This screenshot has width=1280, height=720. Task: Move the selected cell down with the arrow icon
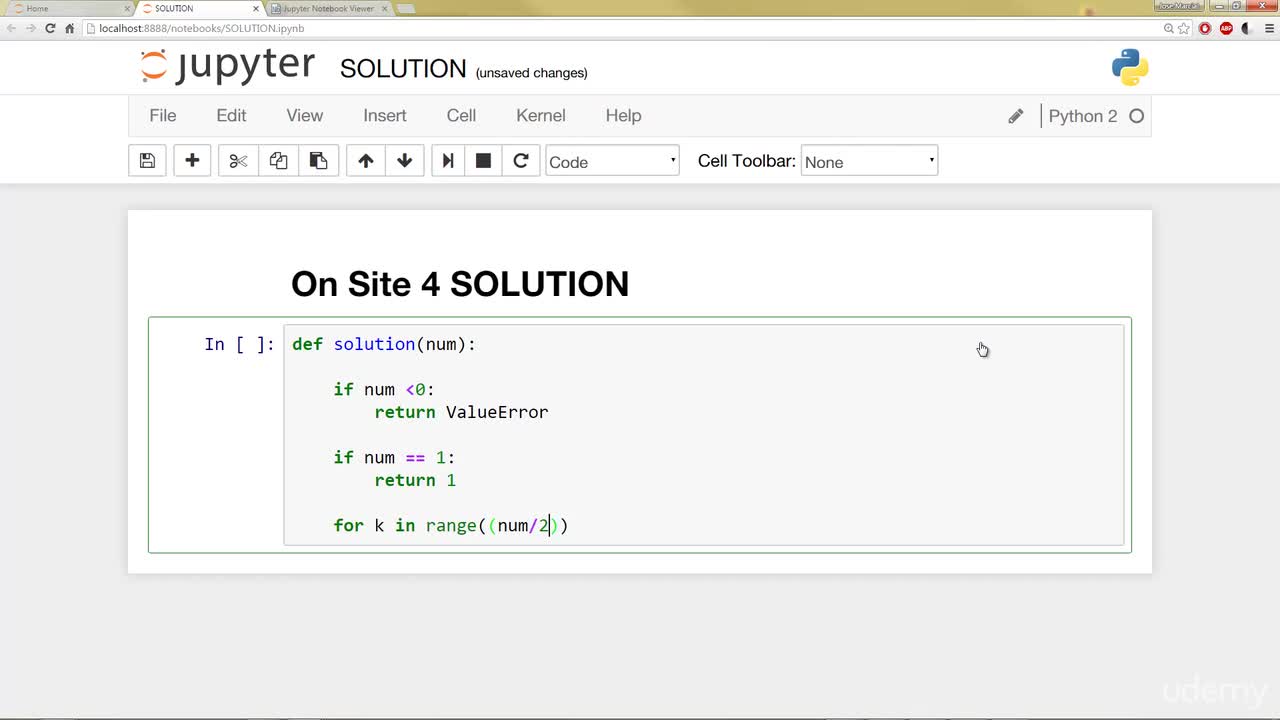404,161
